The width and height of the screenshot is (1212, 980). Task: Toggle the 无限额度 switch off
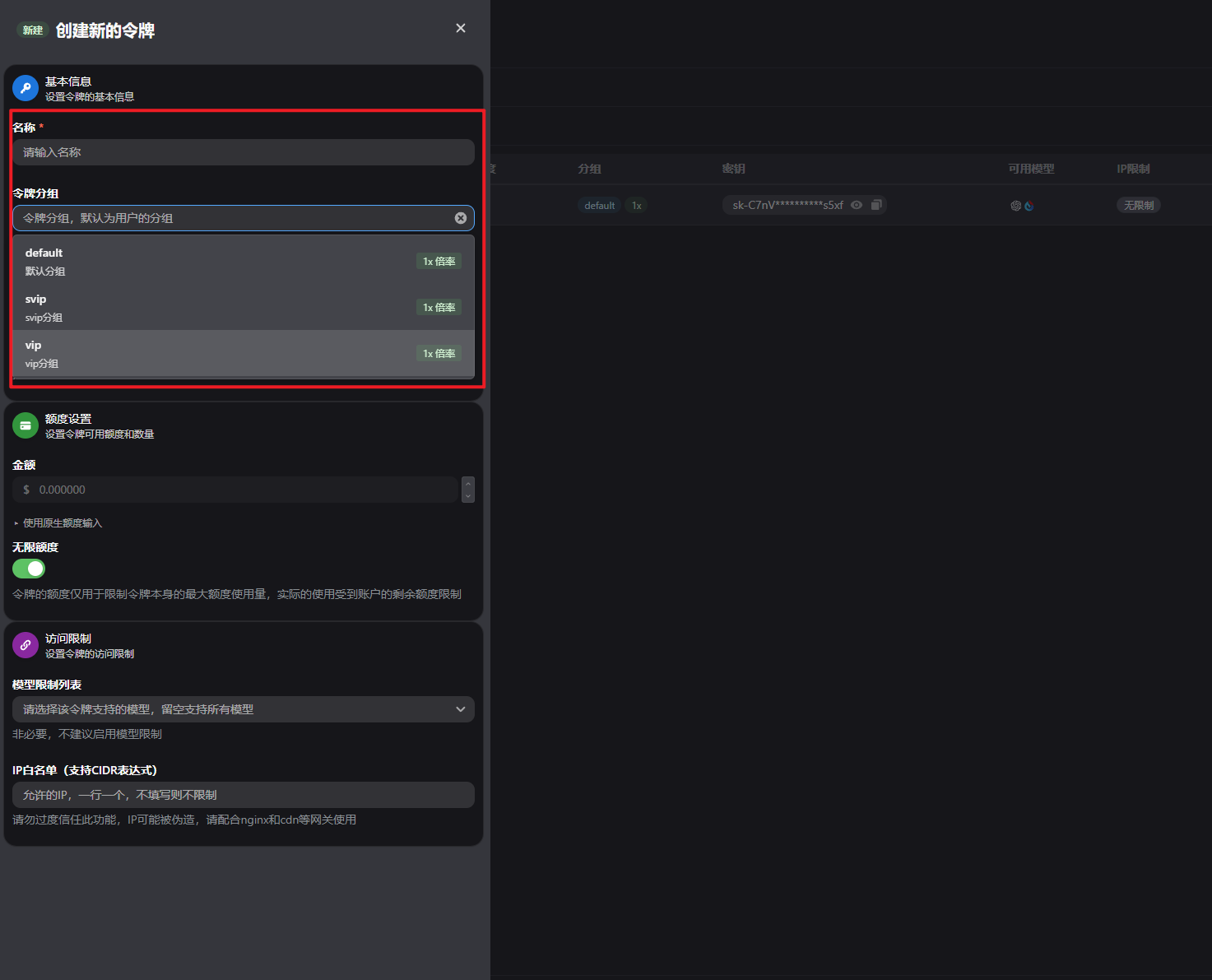click(29, 569)
